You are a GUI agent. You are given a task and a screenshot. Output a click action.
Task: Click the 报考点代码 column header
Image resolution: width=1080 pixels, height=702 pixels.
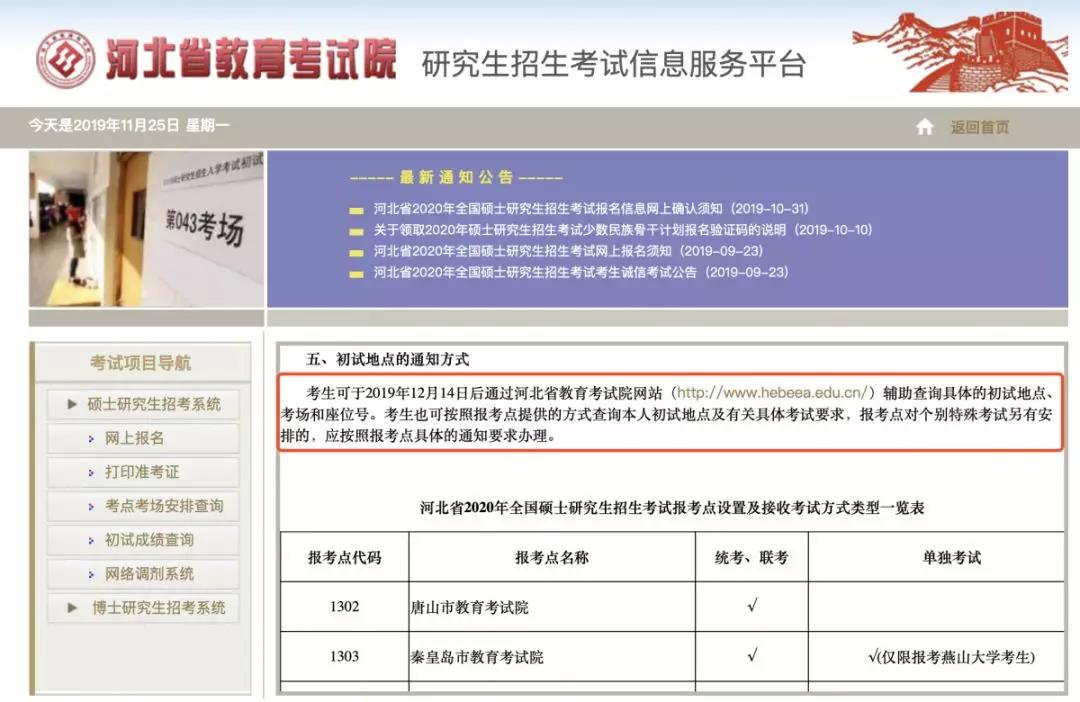tap(344, 557)
